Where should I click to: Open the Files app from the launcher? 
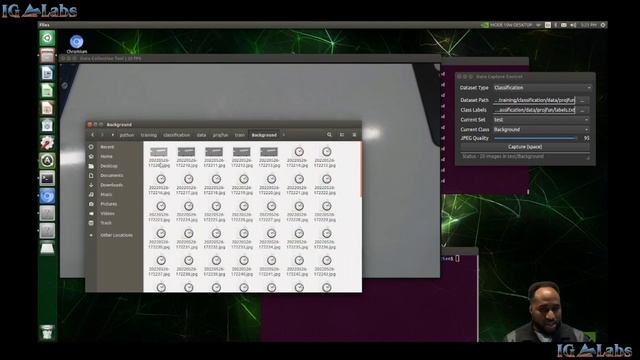point(47,56)
